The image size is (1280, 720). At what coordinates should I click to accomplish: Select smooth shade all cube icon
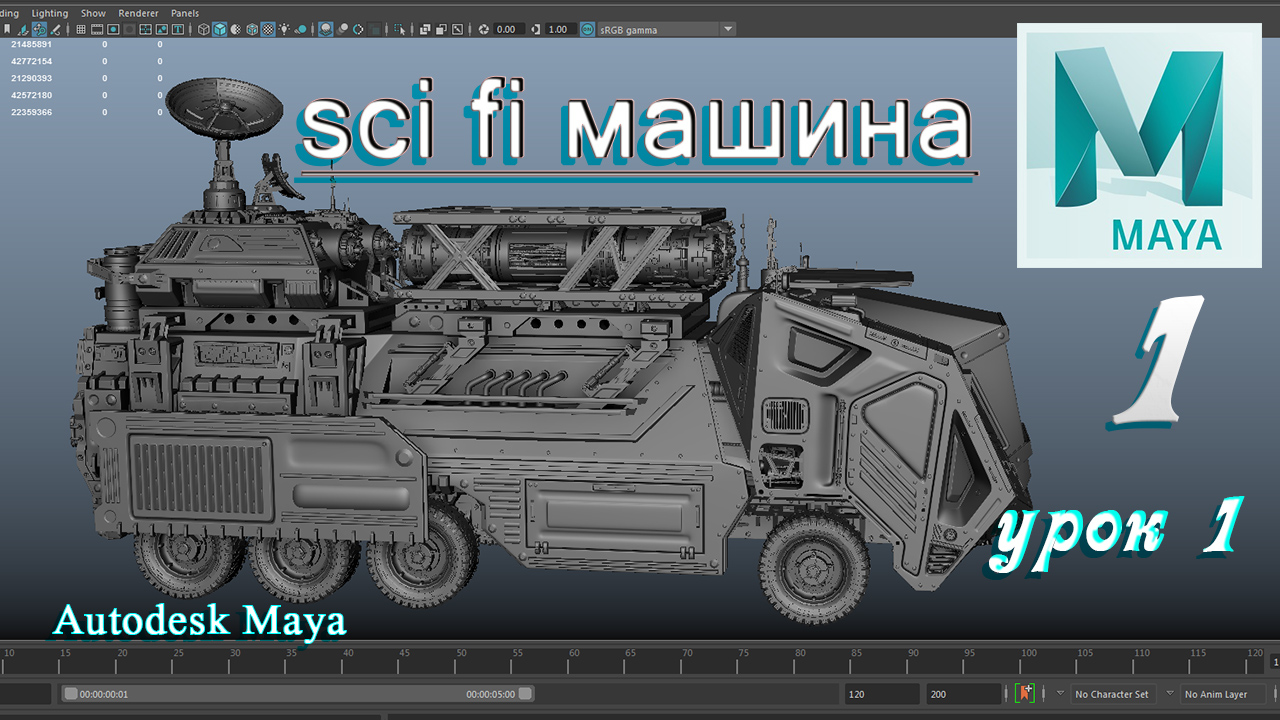(x=219, y=29)
